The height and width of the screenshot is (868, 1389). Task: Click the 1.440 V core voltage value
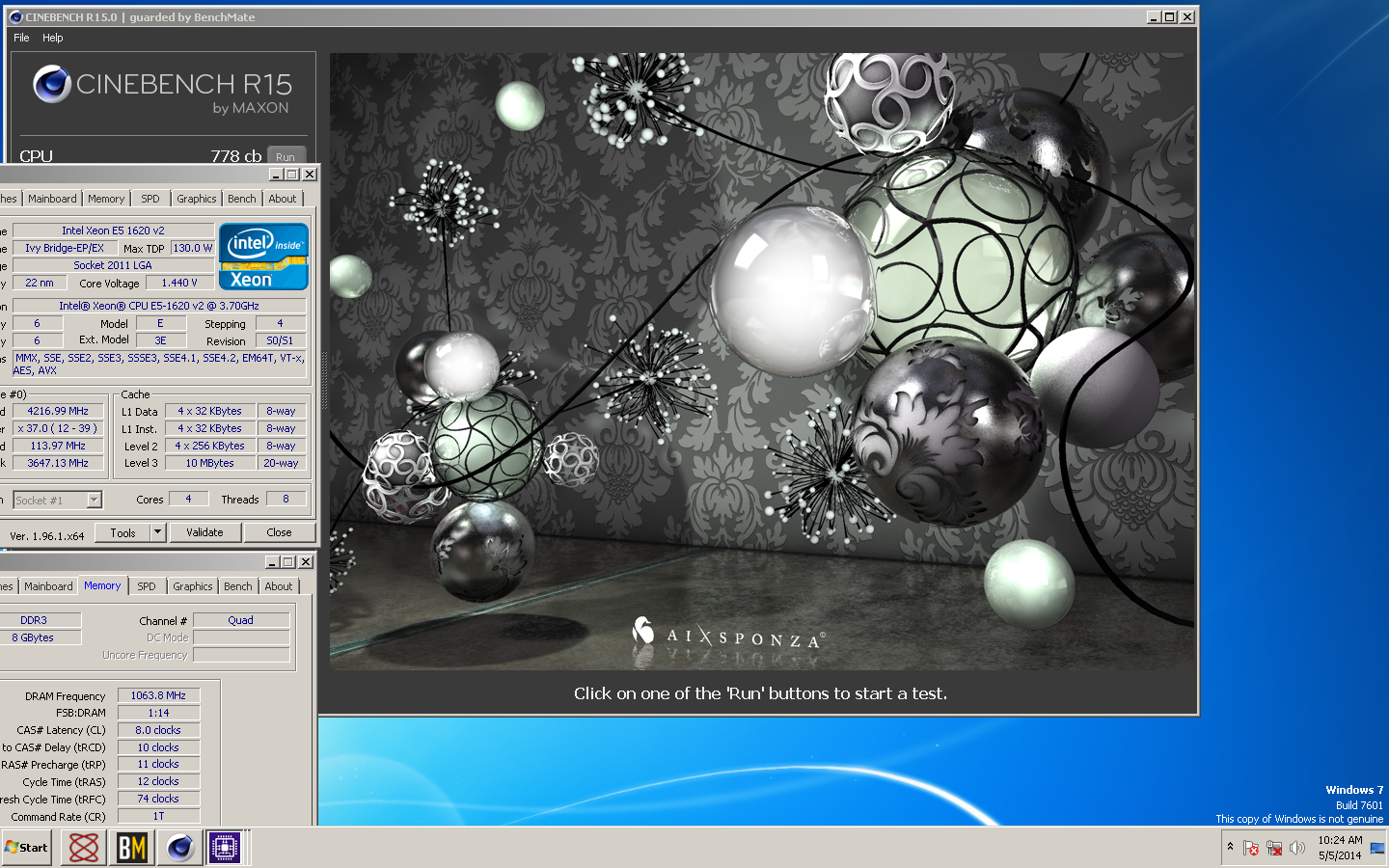click(179, 283)
